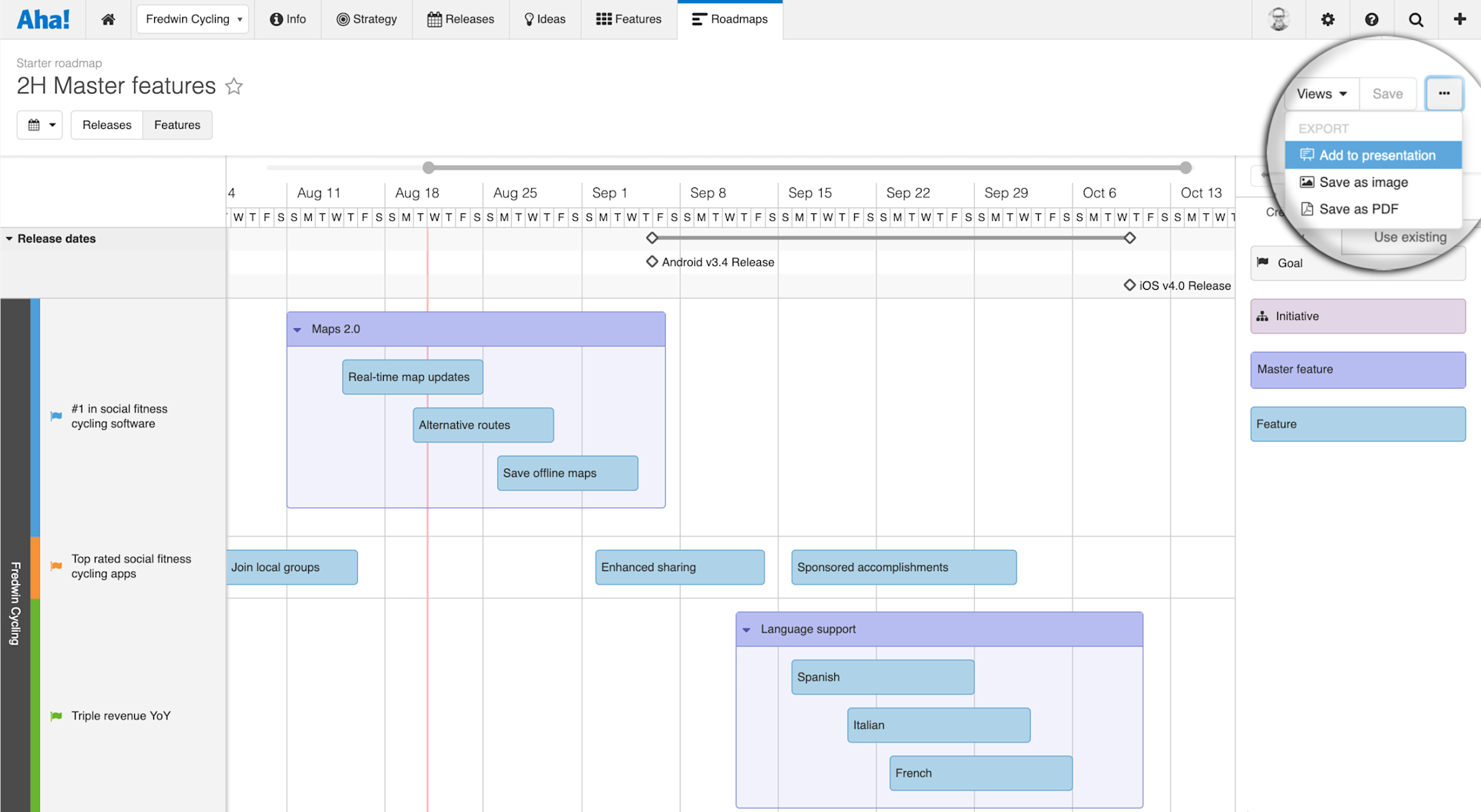Click the search magnifier icon
1481x812 pixels.
point(1416,19)
